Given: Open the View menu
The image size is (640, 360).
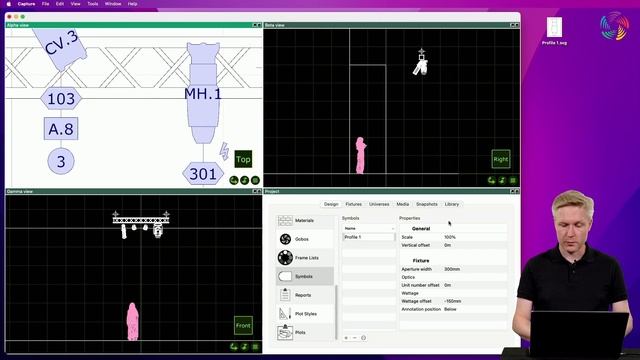Looking at the screenshot, I should tap(76, 4).
